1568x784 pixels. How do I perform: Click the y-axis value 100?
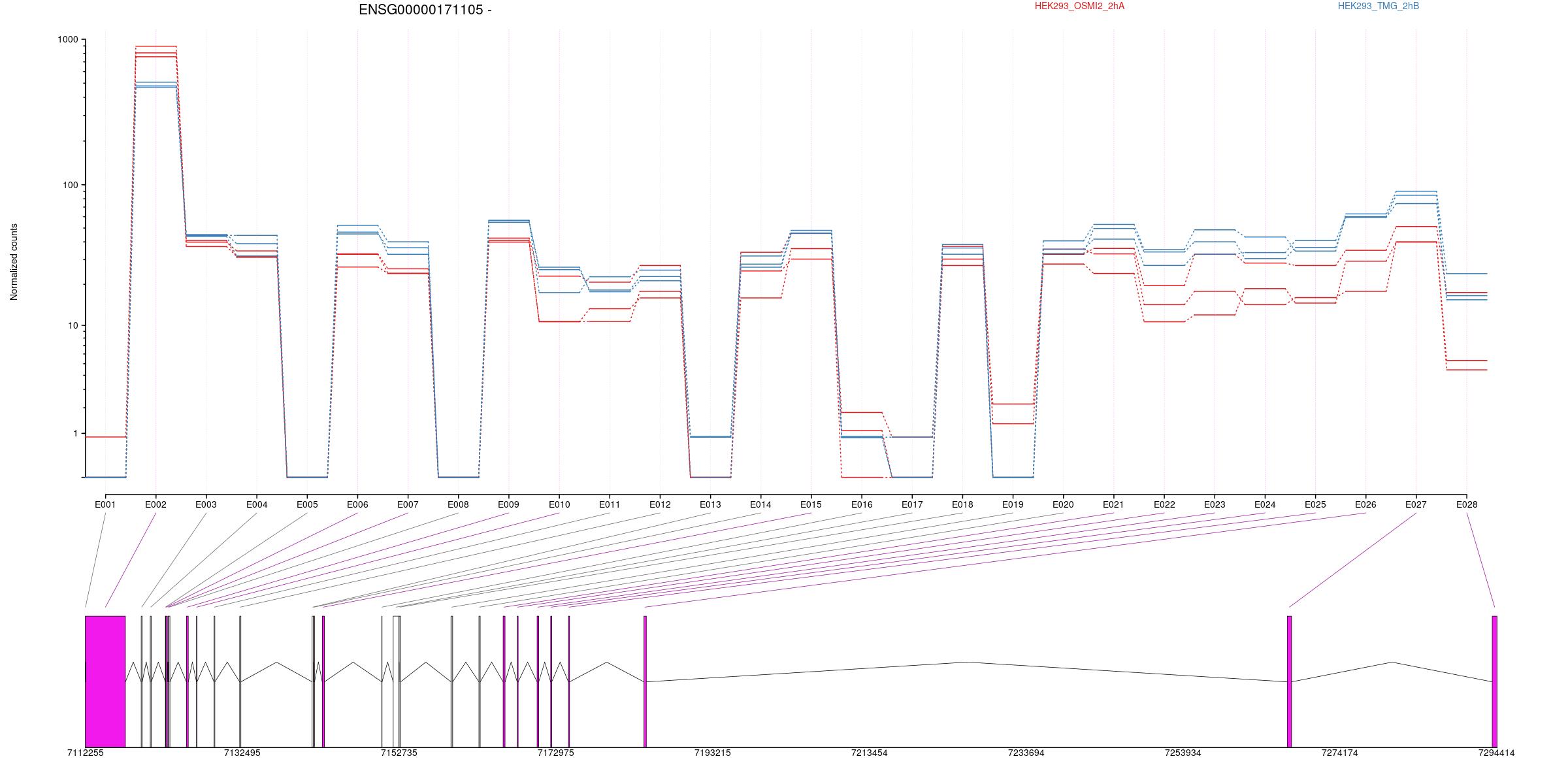click(x=71, y=185)
